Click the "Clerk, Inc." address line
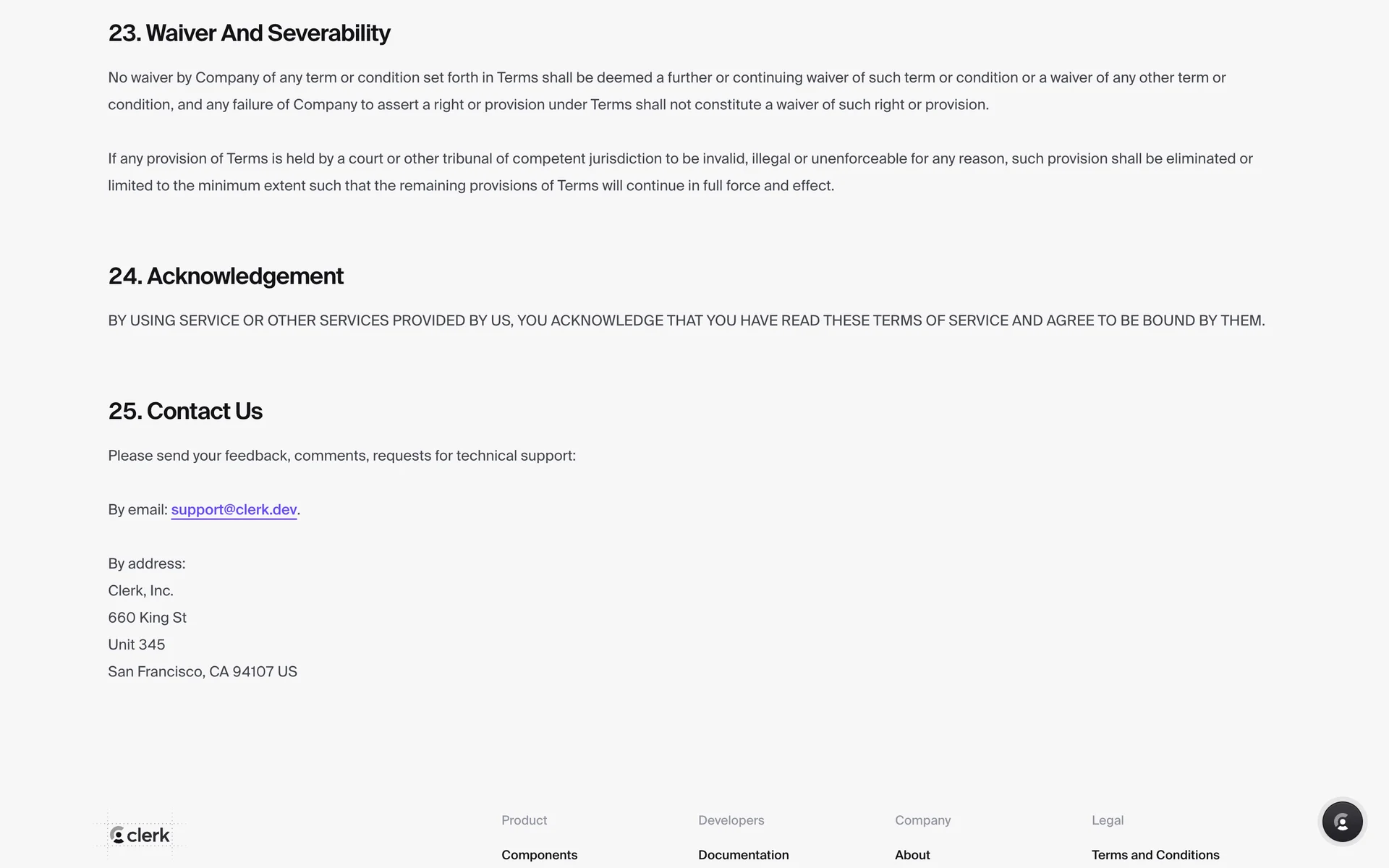Image resolution: width=1389 pixels, height=868 pixels. pyautogui.click(x=140, y=591)
